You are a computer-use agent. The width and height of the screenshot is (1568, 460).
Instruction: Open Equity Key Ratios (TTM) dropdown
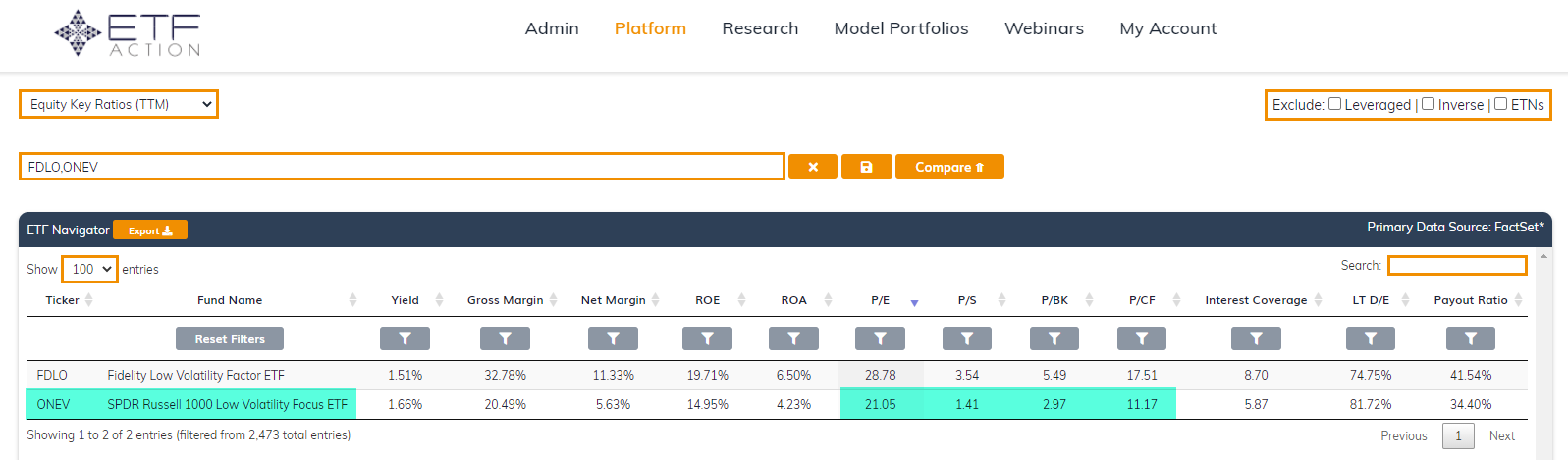click(119, 104)
